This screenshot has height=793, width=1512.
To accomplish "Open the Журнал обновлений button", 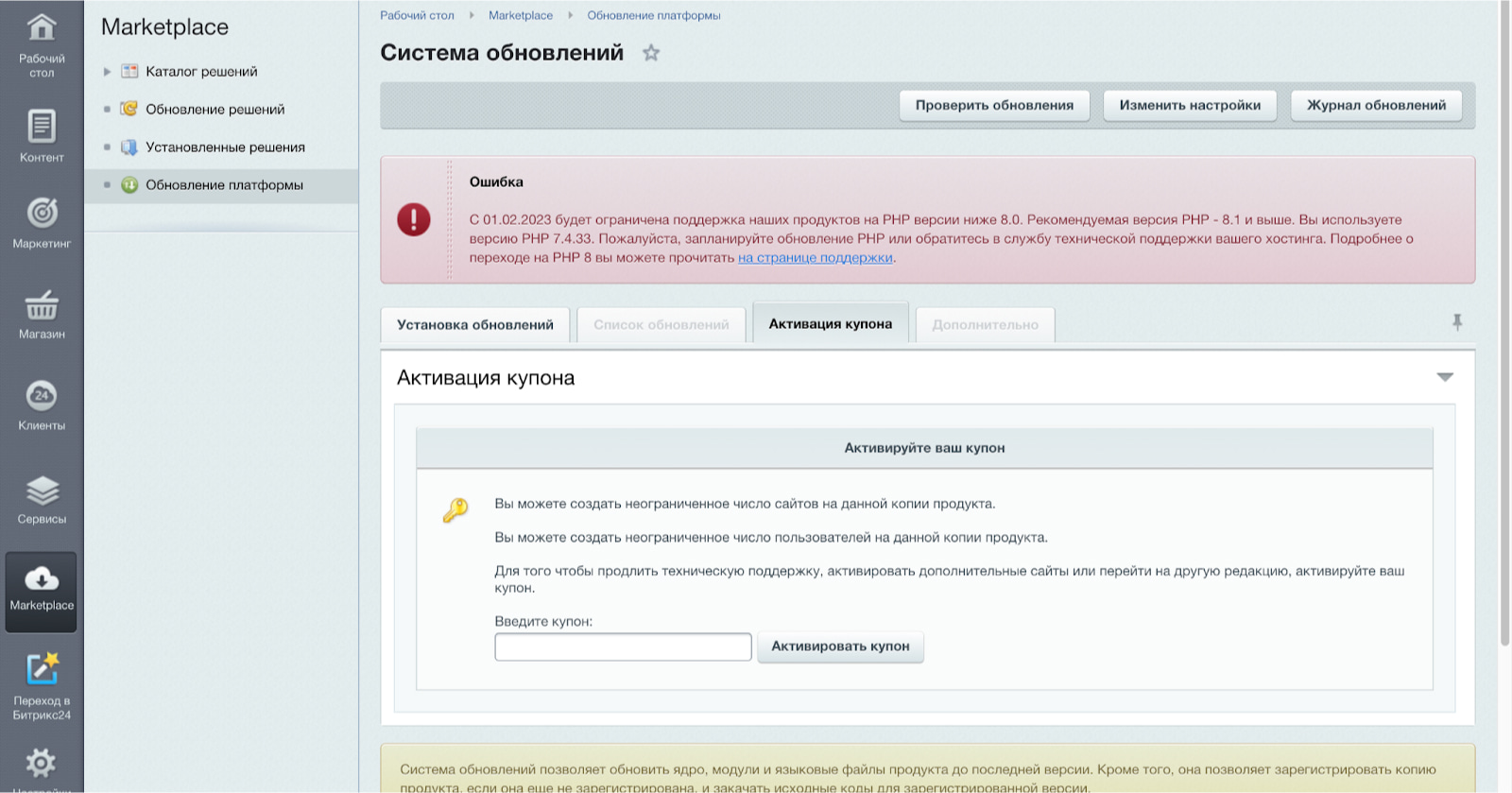I will click(1376, 105).
